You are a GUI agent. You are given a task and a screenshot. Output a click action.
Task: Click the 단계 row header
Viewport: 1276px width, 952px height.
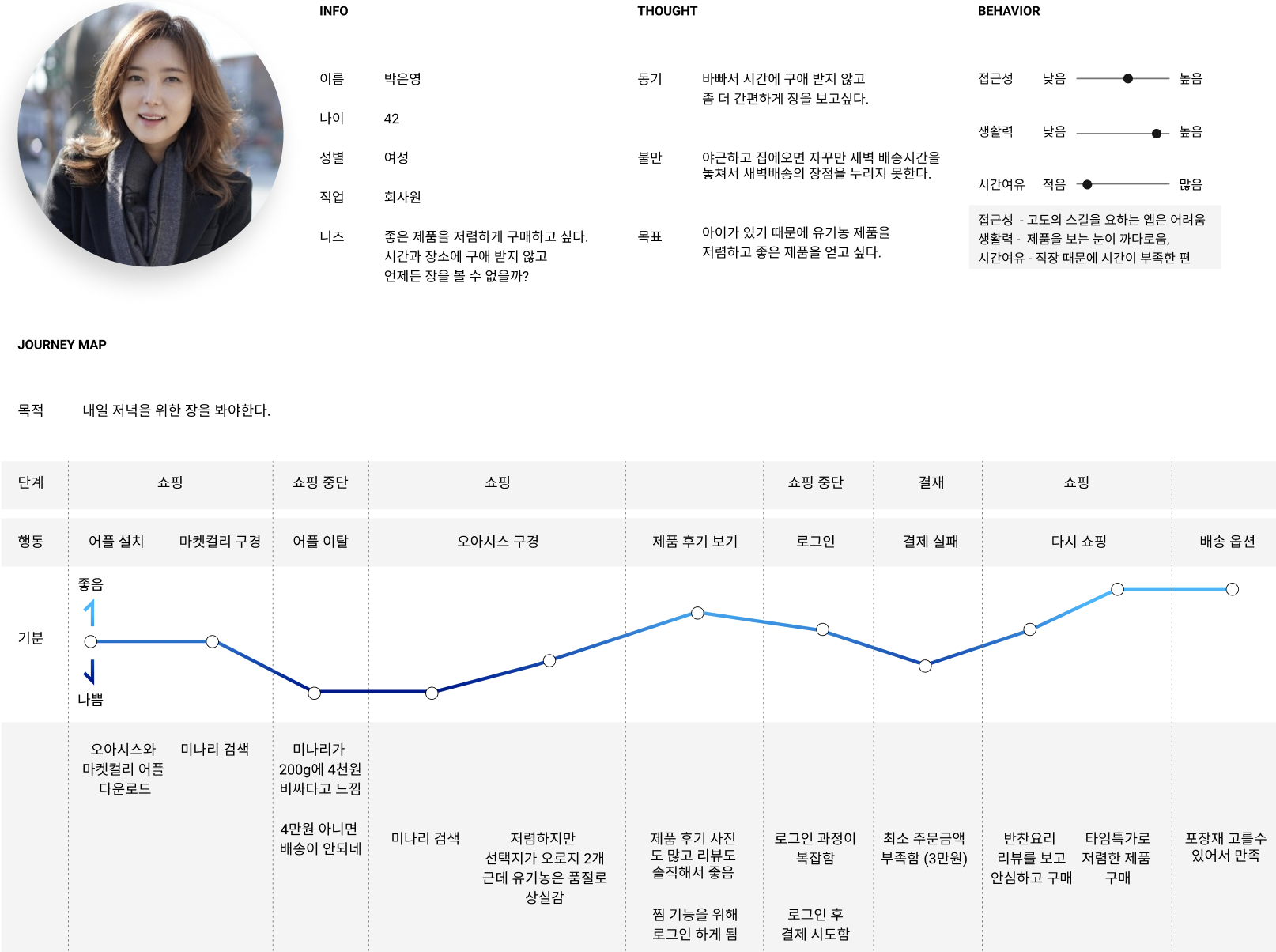point(31,482)
